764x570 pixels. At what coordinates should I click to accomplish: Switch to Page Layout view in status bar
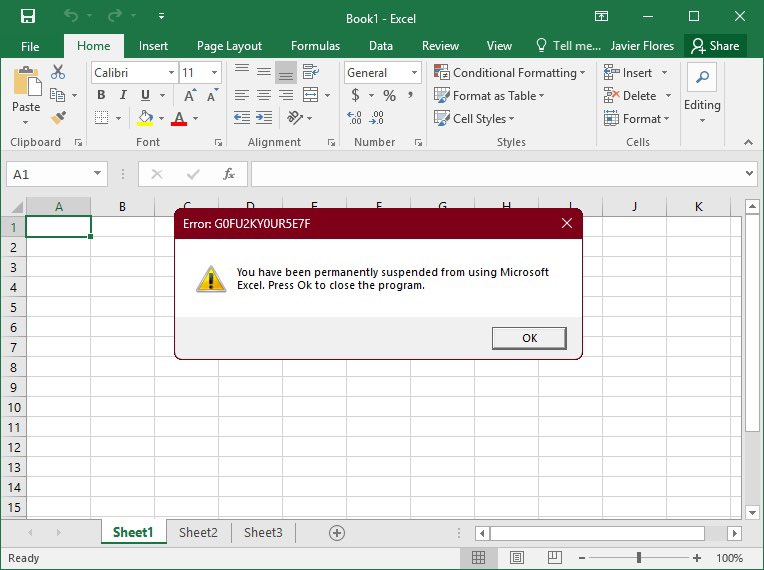click(x=516, y=558)
